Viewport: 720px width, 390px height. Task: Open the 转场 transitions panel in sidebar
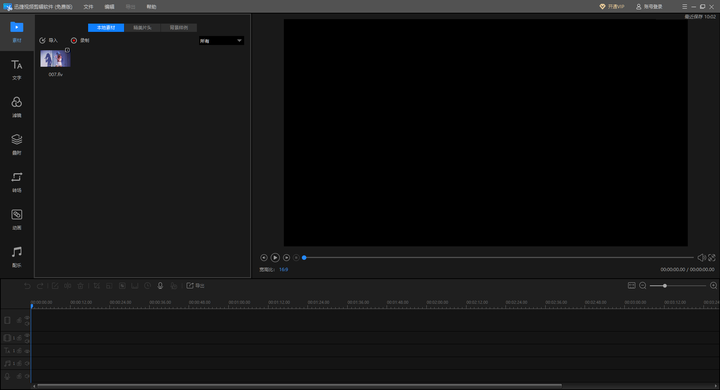pyautogui.click(x=17, y=182)
